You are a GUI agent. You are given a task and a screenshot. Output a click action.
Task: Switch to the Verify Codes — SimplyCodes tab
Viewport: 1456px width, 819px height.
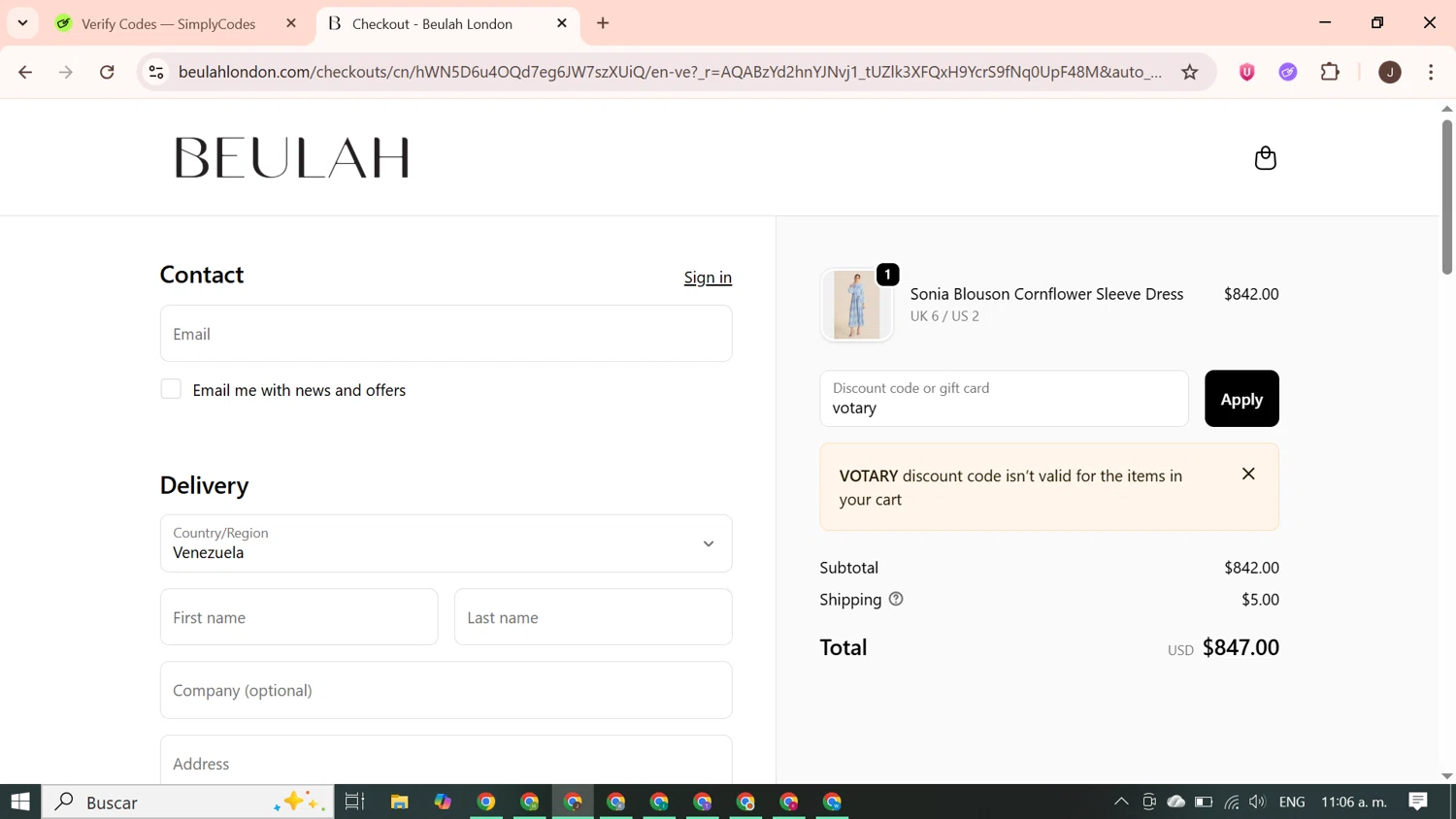168,23
